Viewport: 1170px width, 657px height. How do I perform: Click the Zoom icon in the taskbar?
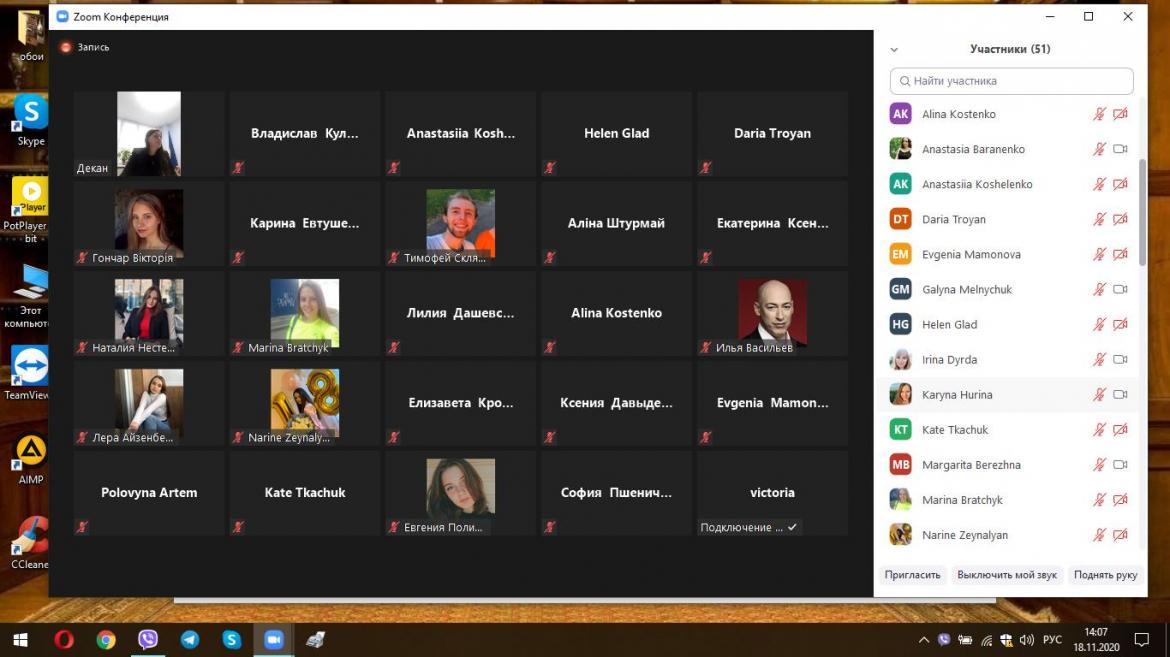273,640
